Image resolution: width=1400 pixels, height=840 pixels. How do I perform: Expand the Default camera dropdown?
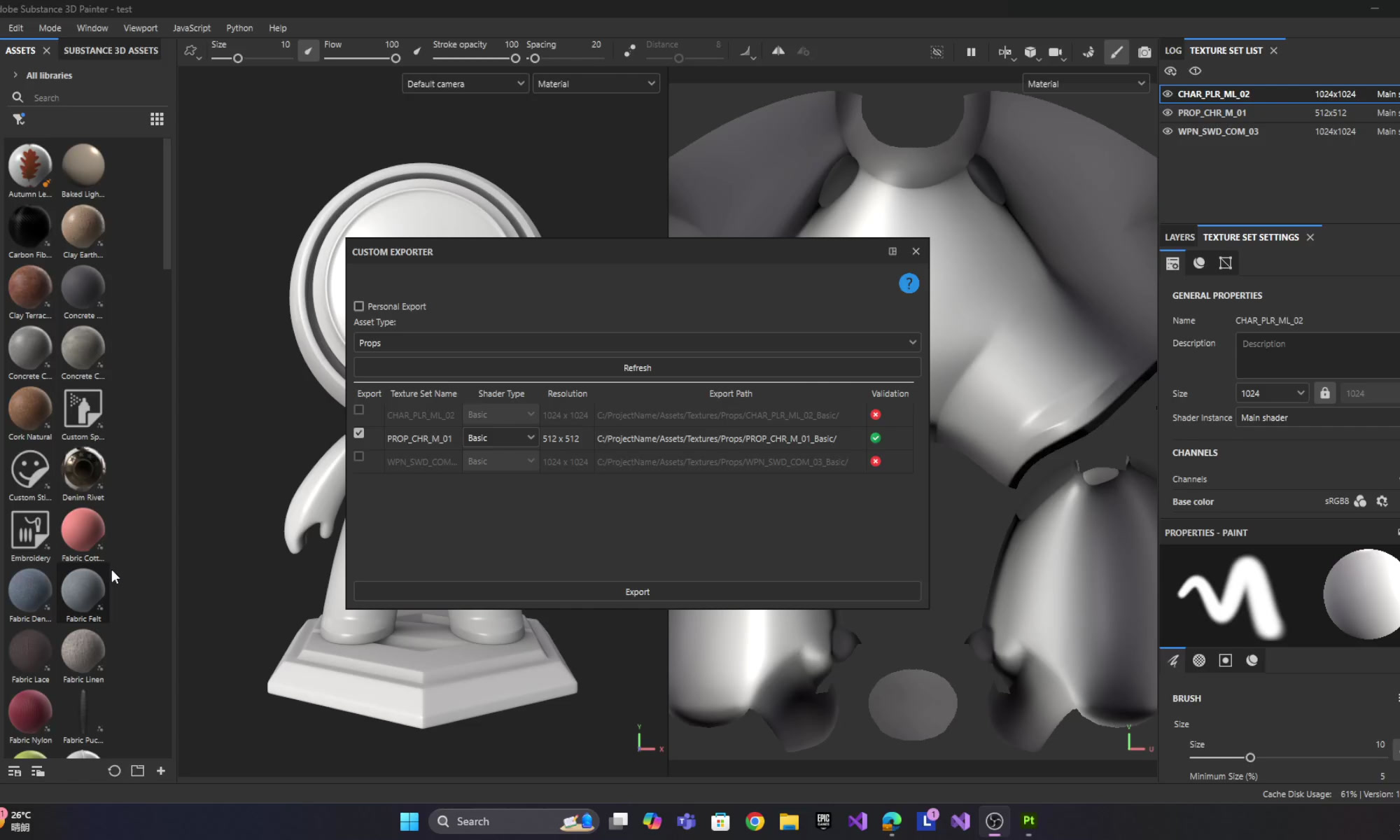(x=465, y=84)
